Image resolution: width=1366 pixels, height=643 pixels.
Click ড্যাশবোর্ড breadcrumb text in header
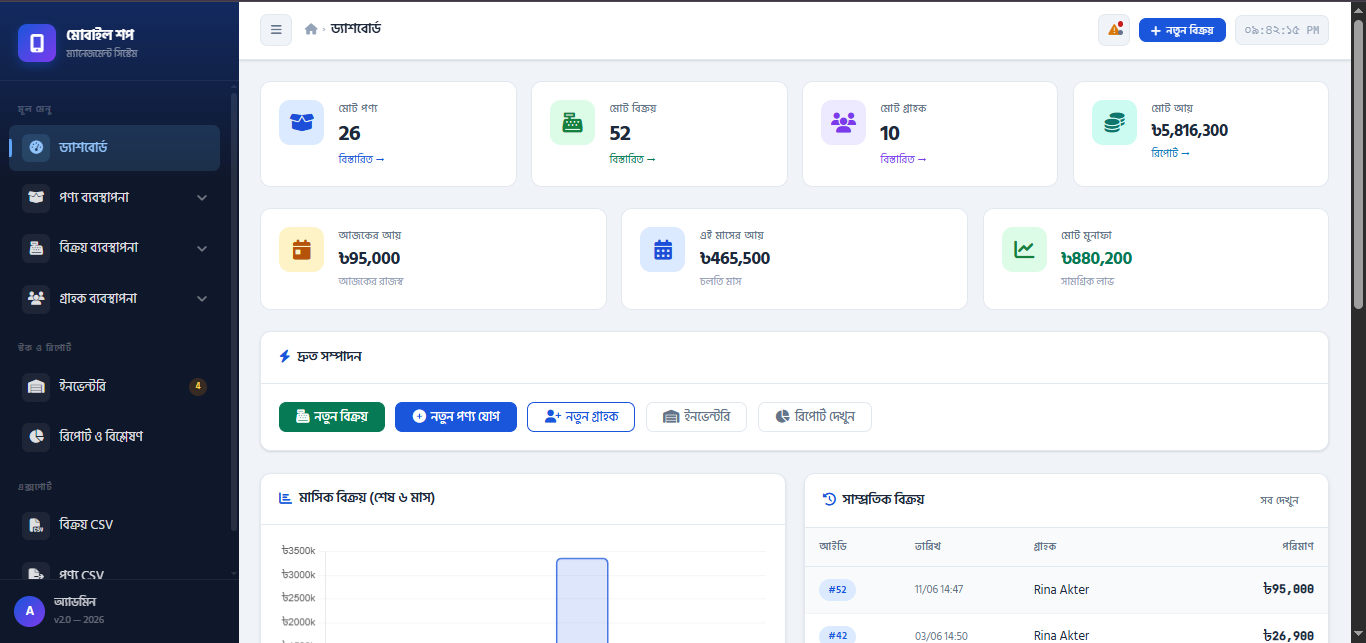click(x=356, y=29)
